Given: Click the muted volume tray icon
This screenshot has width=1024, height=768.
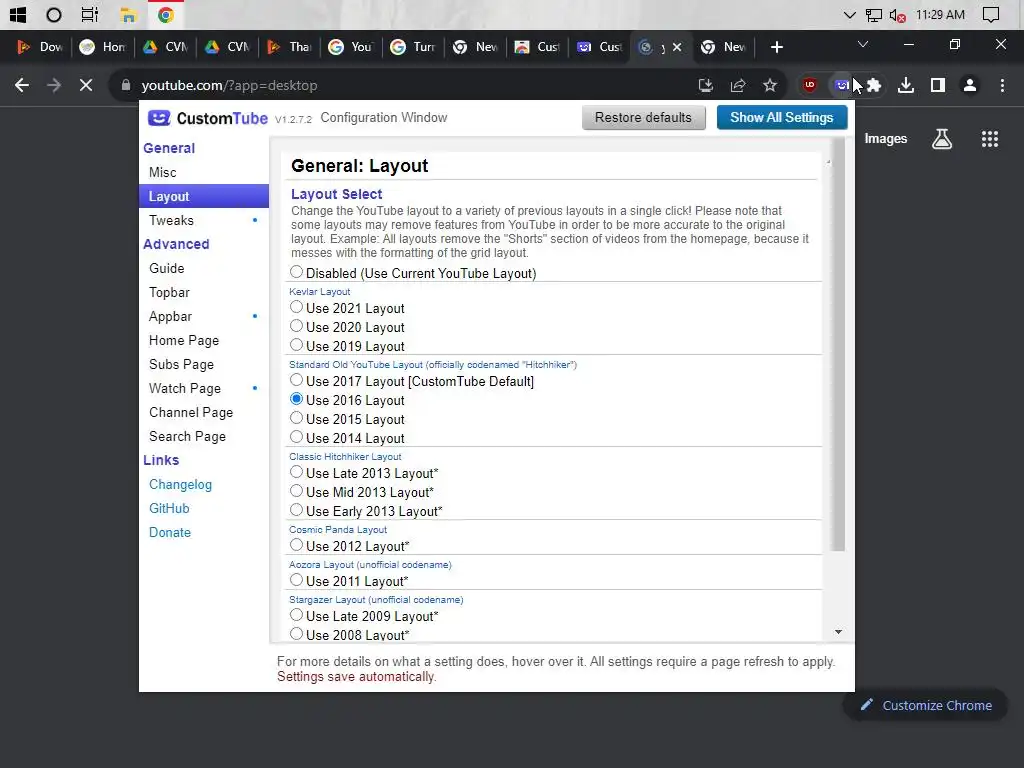Looking at the screenshot, I should point(897,14).
